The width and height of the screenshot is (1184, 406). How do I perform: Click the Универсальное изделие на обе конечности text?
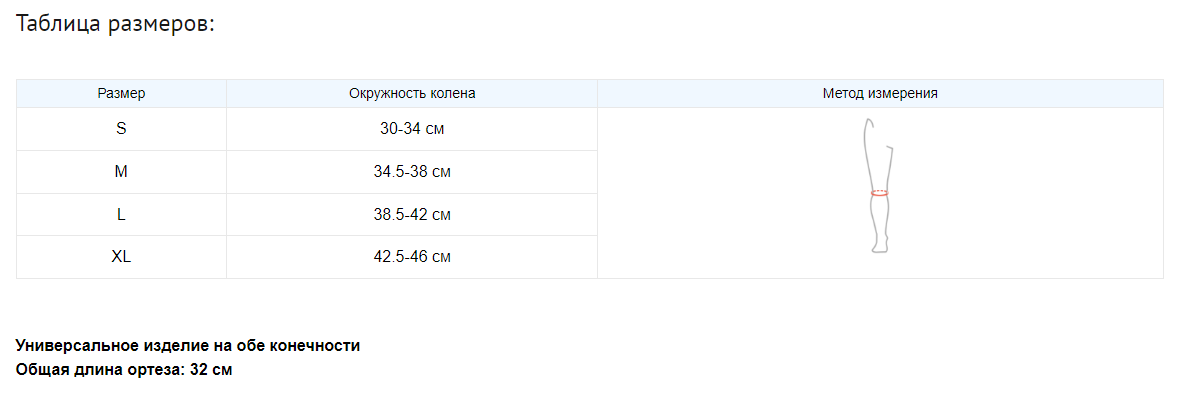(188, 346)
